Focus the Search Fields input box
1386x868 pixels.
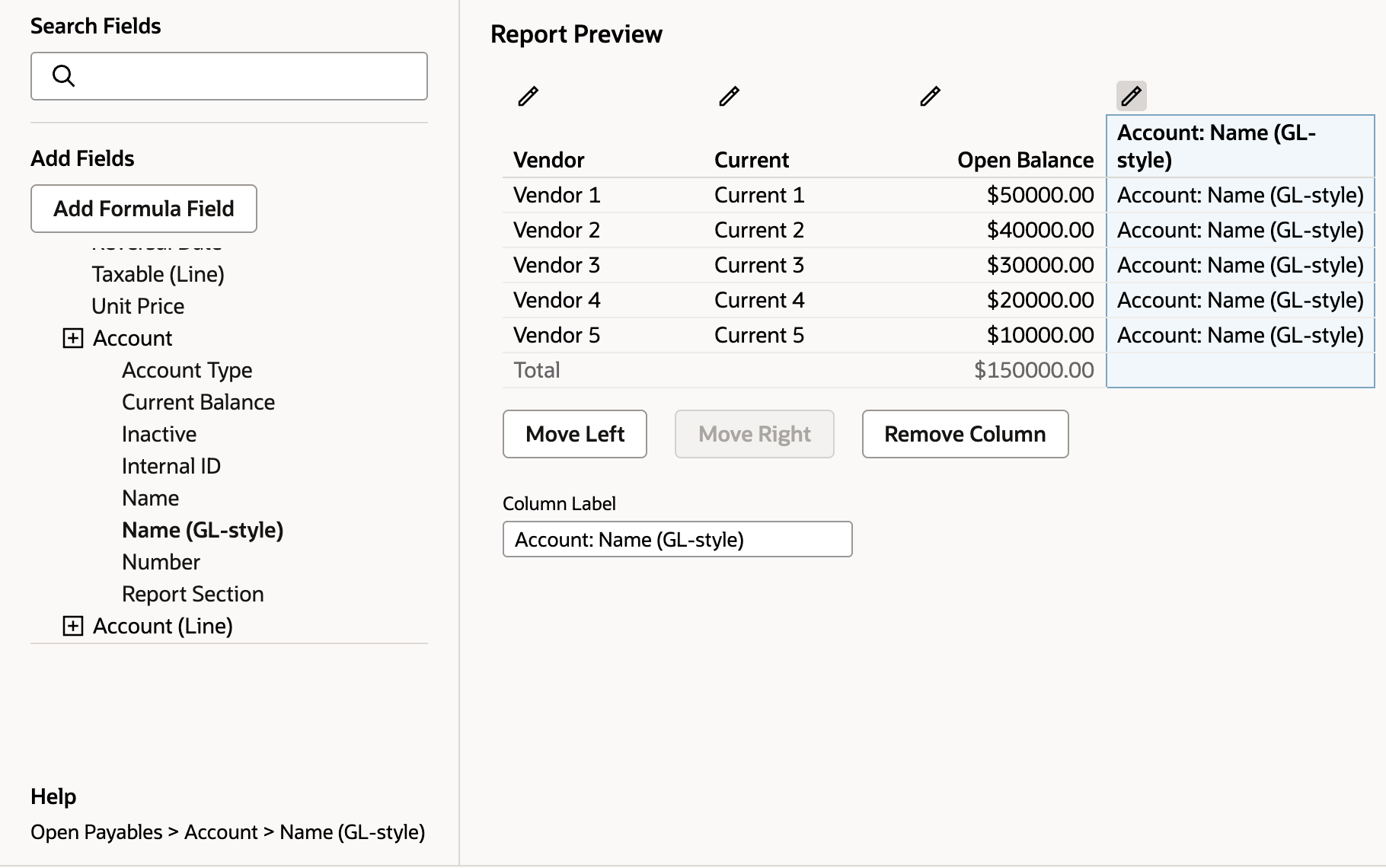[x=229, y=76]
